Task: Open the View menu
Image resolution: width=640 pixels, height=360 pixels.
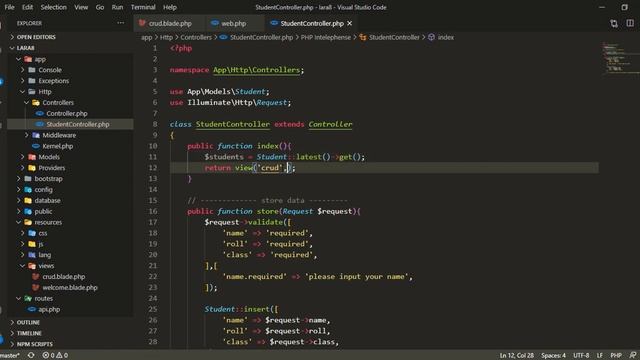Action: coord(81,7)
